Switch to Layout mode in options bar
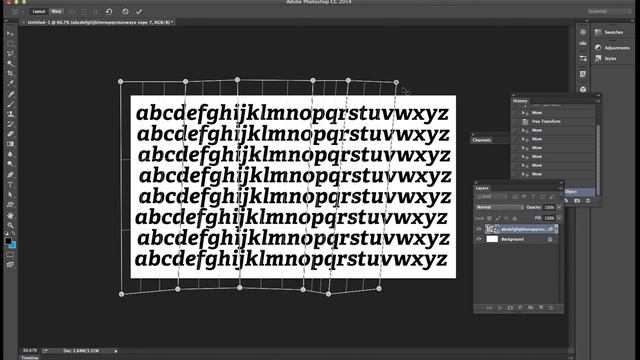This screenshot has width=640, height=360. [x=39, y=11]
